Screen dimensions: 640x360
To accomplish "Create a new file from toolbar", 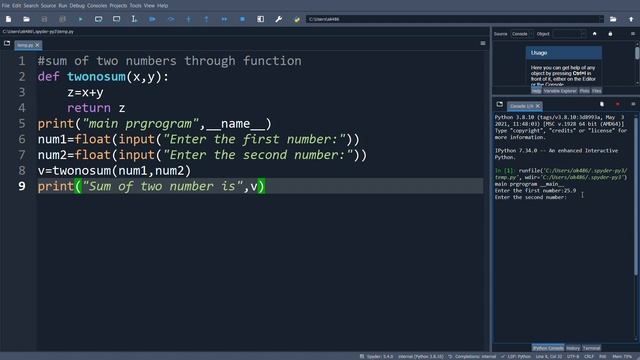I will (9, 19).
